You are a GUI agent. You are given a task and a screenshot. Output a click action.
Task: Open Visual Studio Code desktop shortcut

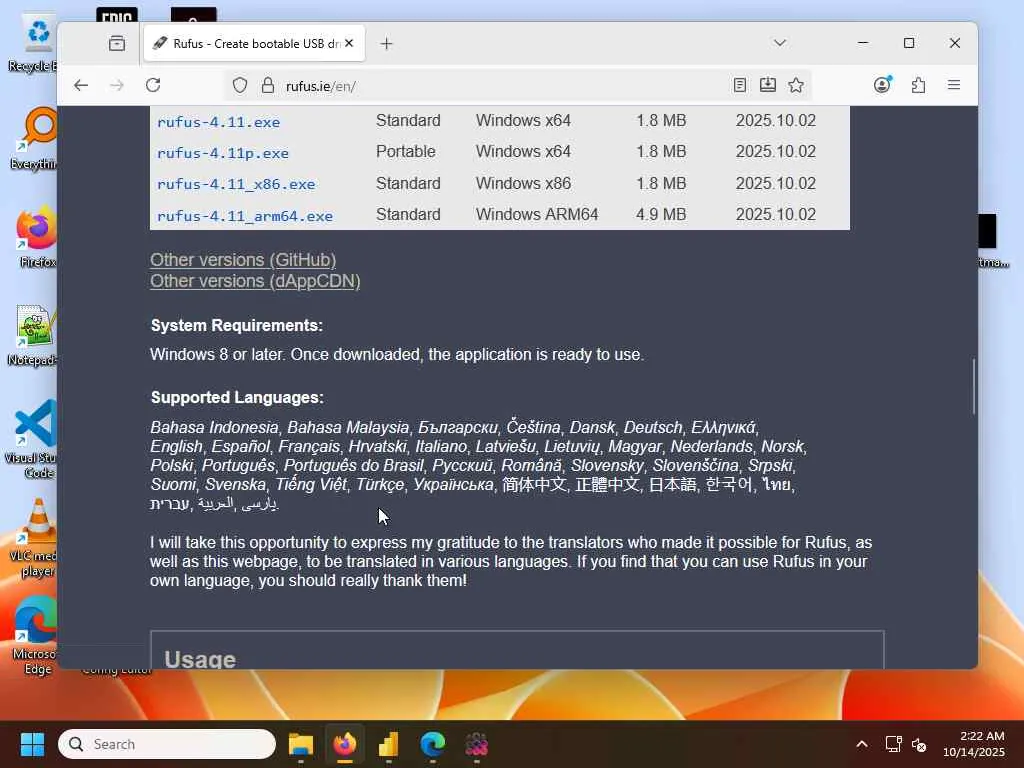click(x=34, y=439)
